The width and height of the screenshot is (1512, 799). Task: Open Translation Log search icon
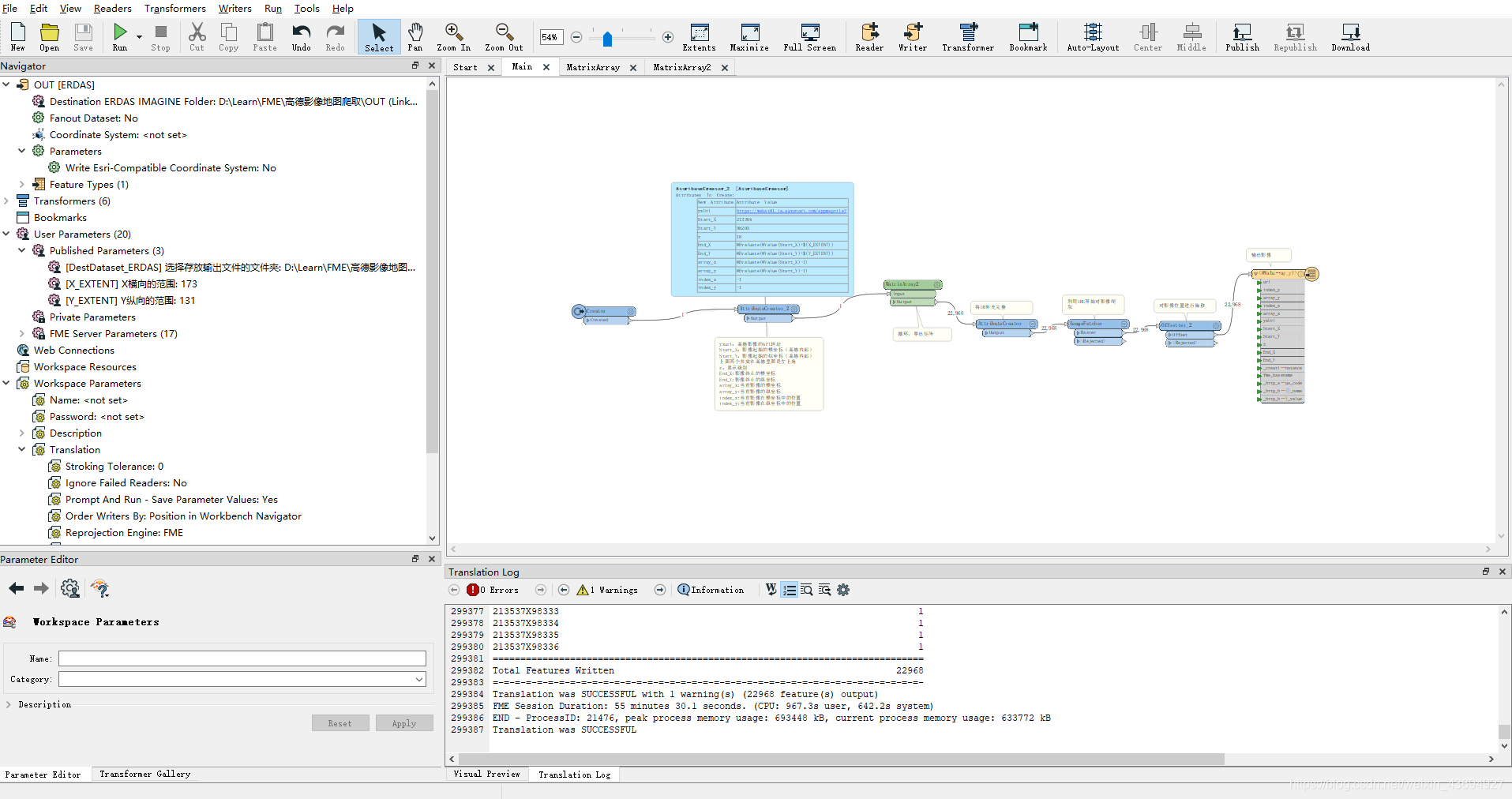tap(807, 590)
